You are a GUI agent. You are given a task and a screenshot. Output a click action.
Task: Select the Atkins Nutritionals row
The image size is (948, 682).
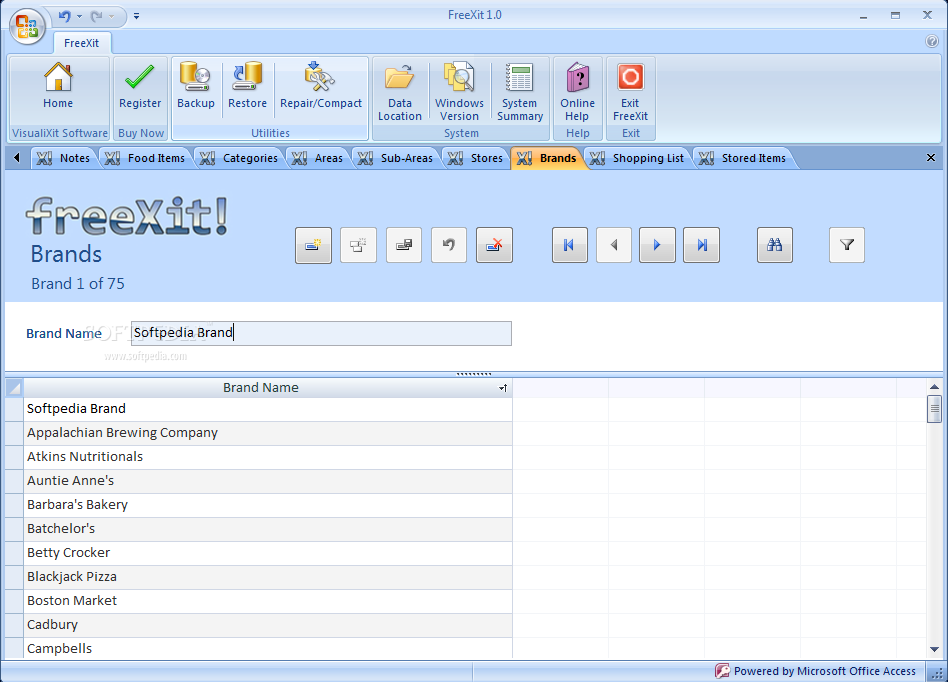[268, 457]
